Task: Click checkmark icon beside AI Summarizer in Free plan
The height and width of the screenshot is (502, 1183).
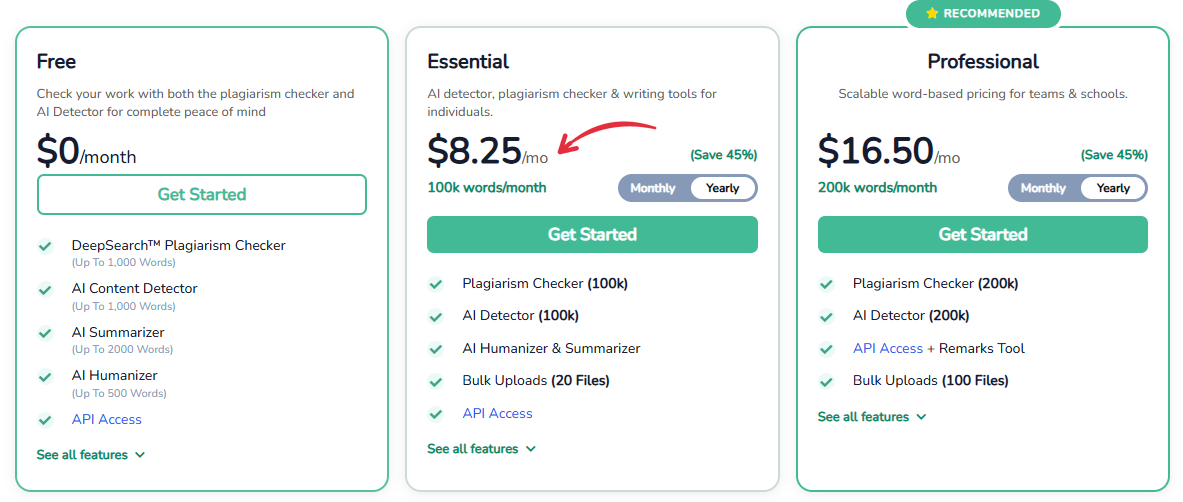Action: 45,333
